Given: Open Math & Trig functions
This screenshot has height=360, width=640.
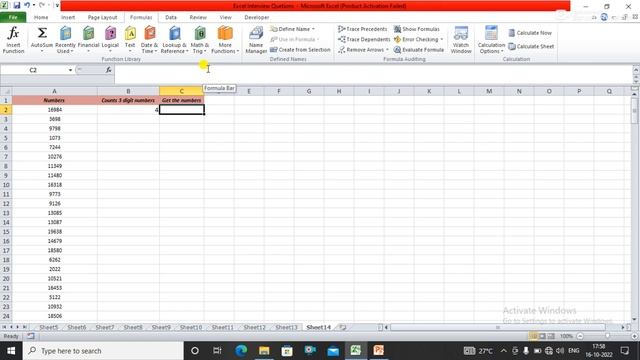Looking at the screenshot, I should point(200,40).
